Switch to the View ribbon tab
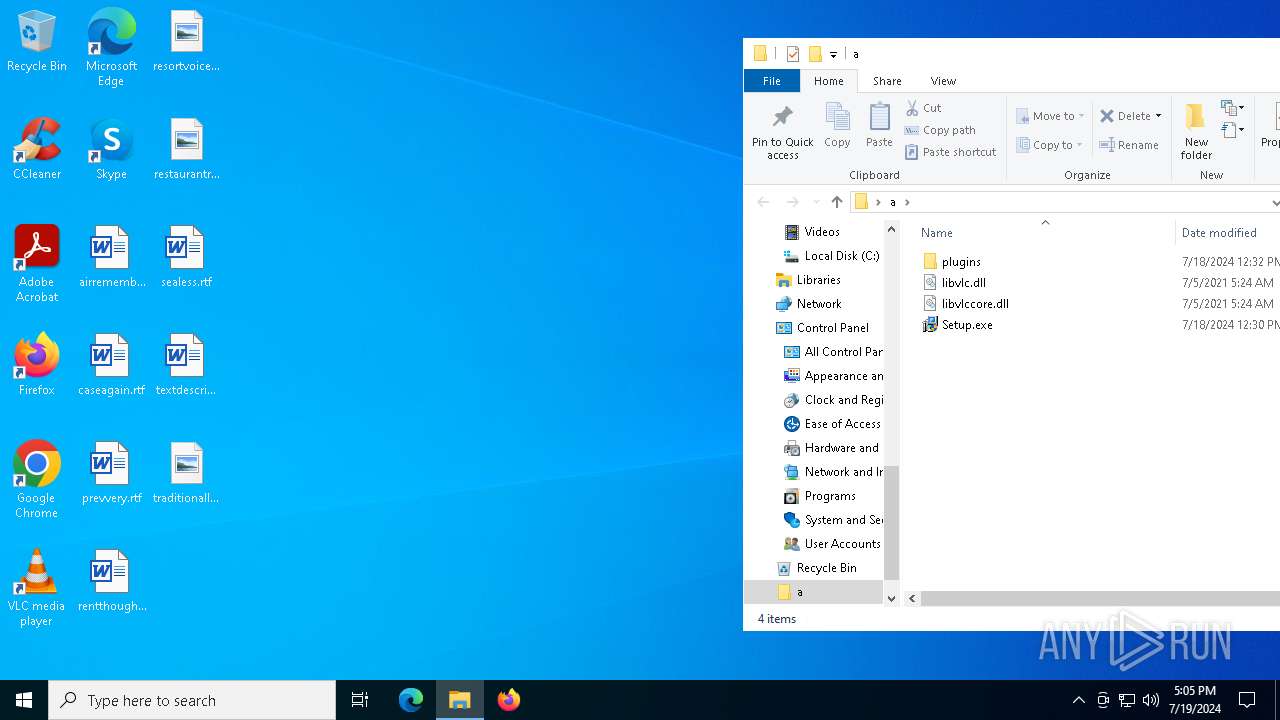Viewport: 1280px width, 720px height. tap(943, 81)
